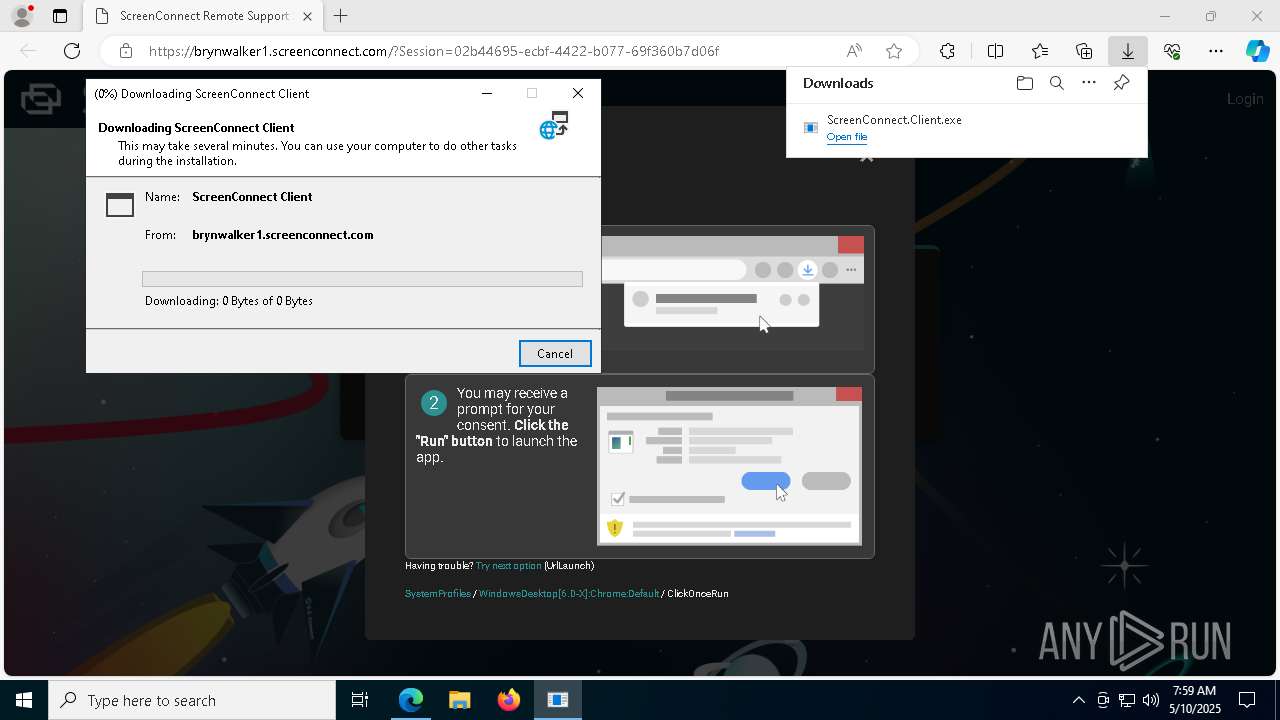Open File Explorer from the taskbar
The height and width of the screenshot is (720, 1280).
coord(459,700)
